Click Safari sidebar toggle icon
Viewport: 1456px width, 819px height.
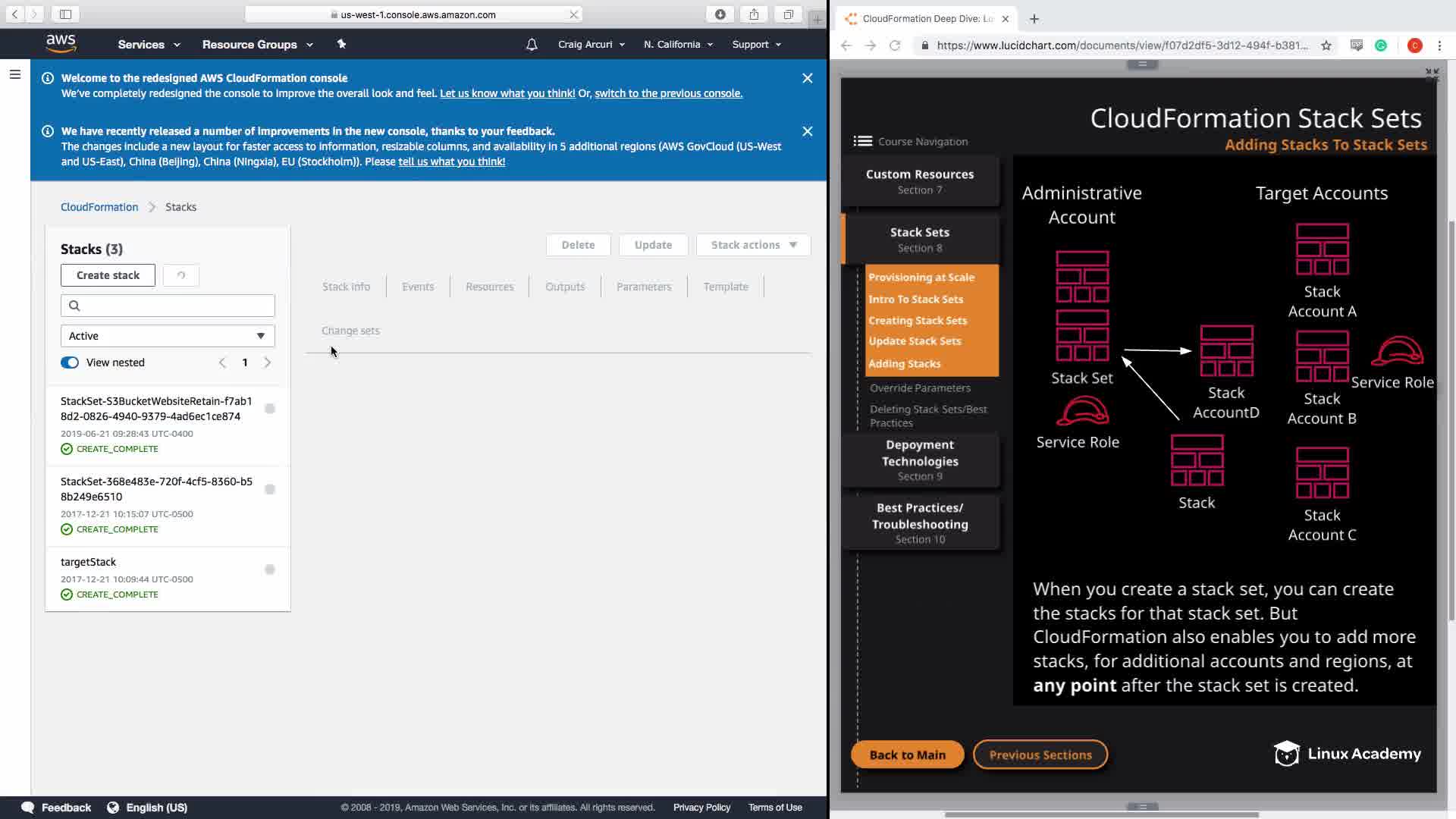pyautogui.click(x=65, y=14)
